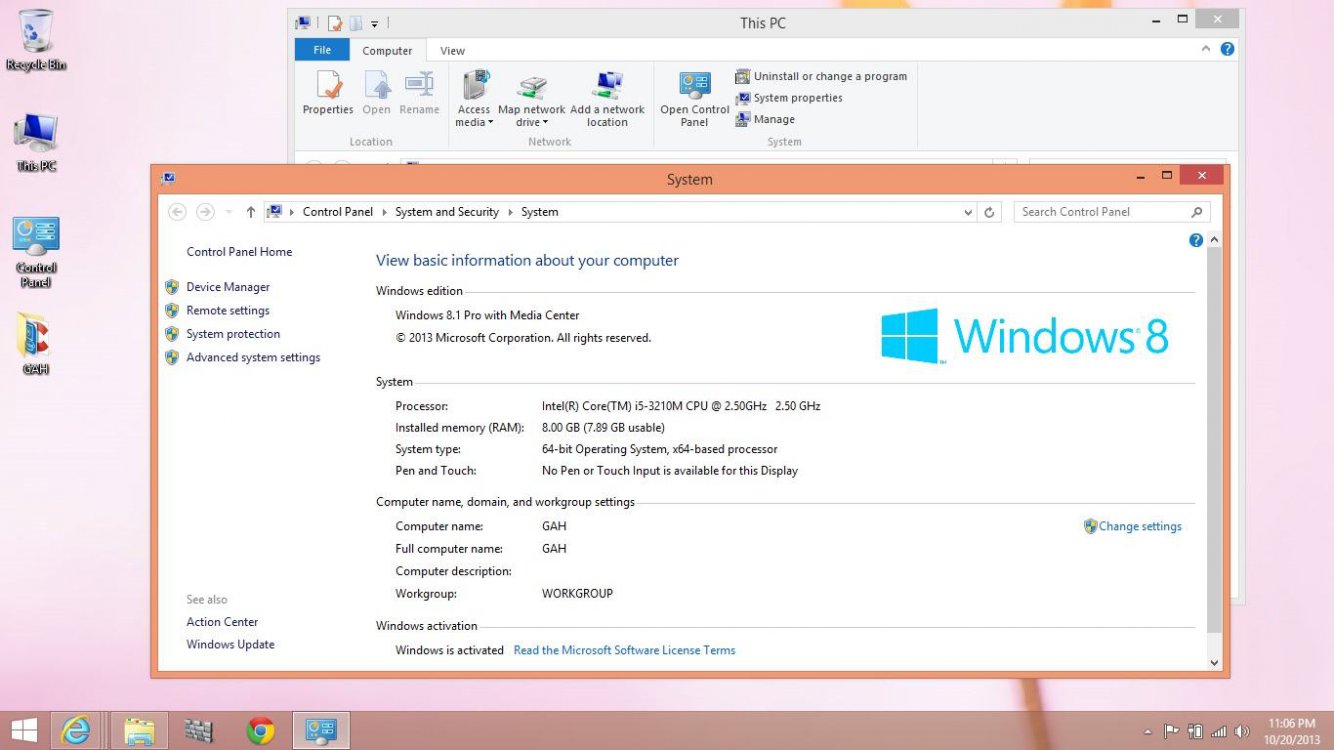The image size is (1334, 750).
Task: Switch to the Computer ribbon tab
Action: [387, 50]
